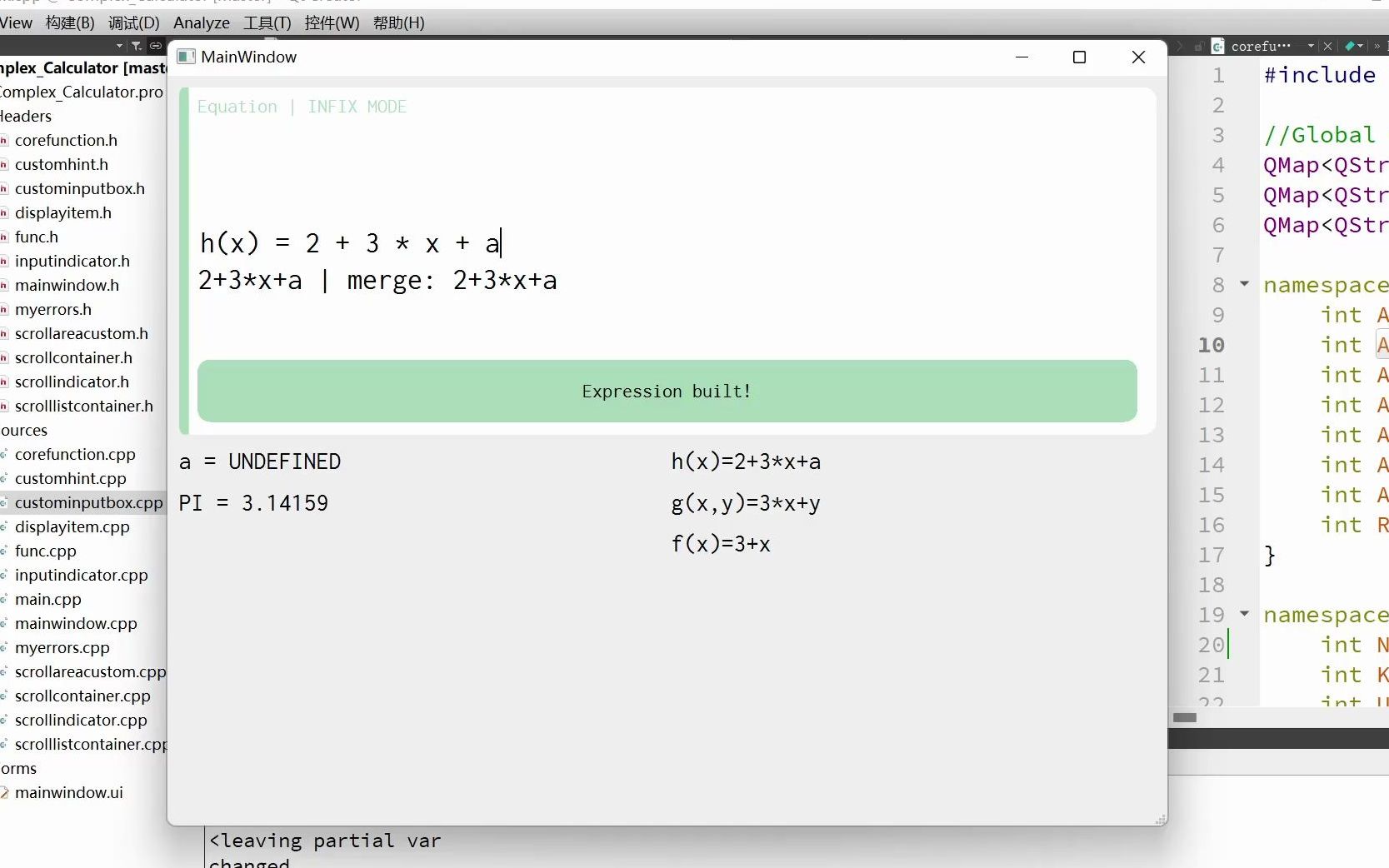Viewport: 1389px width, 868px height.
Task: Click the navigate-forward arrow in the editor toolbar
Action: (1179, 47)
